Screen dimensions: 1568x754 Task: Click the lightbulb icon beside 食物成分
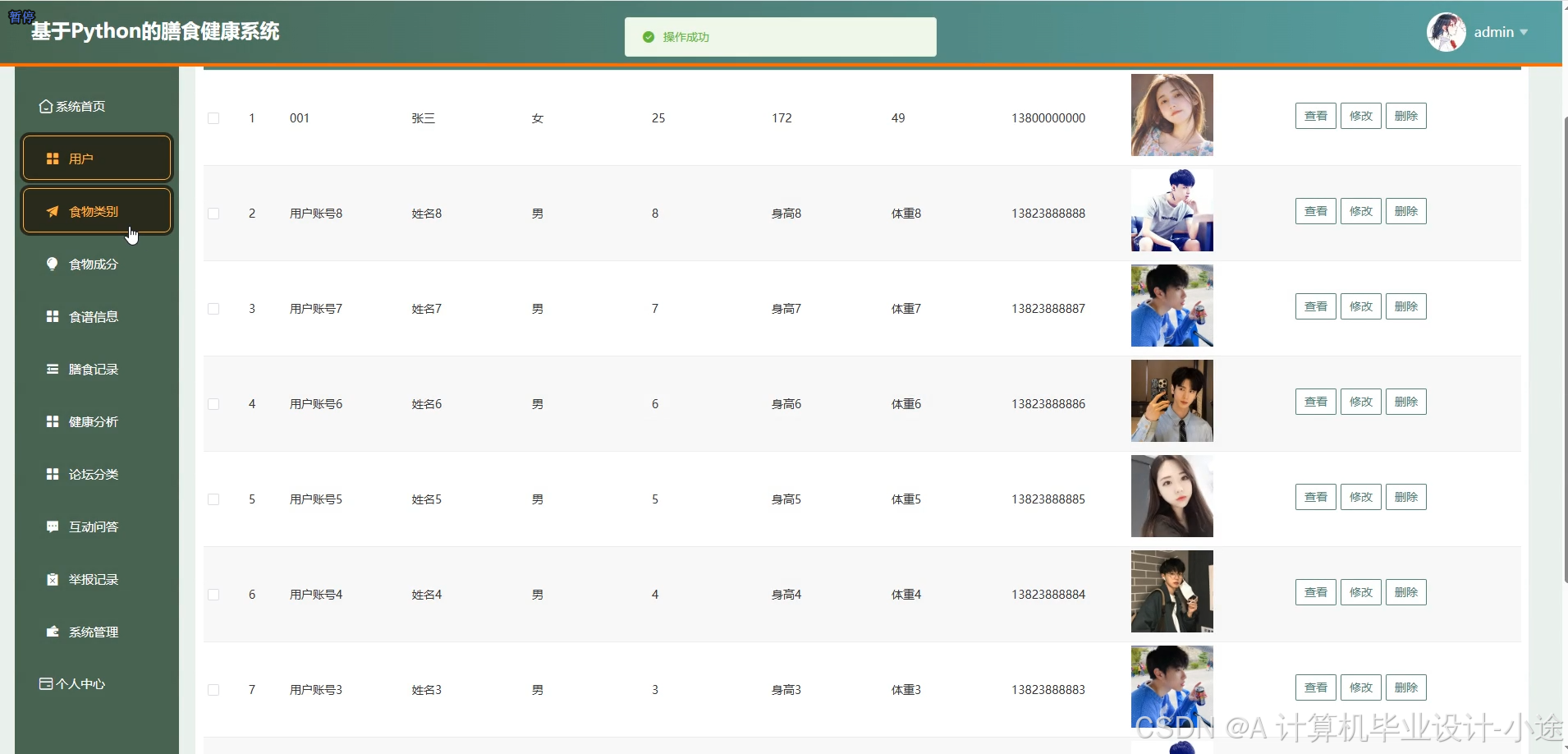pyautogui.click(x=53, y=264)
